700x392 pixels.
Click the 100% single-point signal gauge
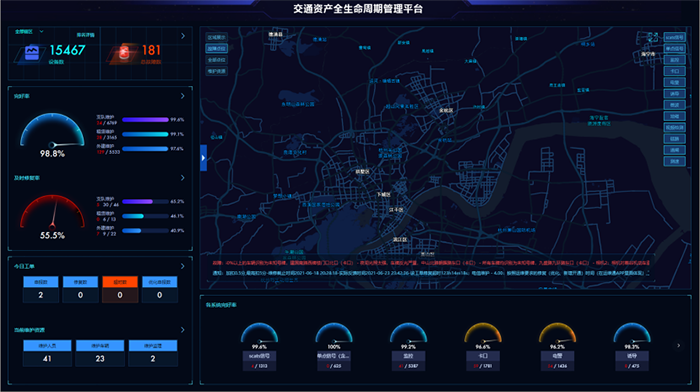click(334, 333)
